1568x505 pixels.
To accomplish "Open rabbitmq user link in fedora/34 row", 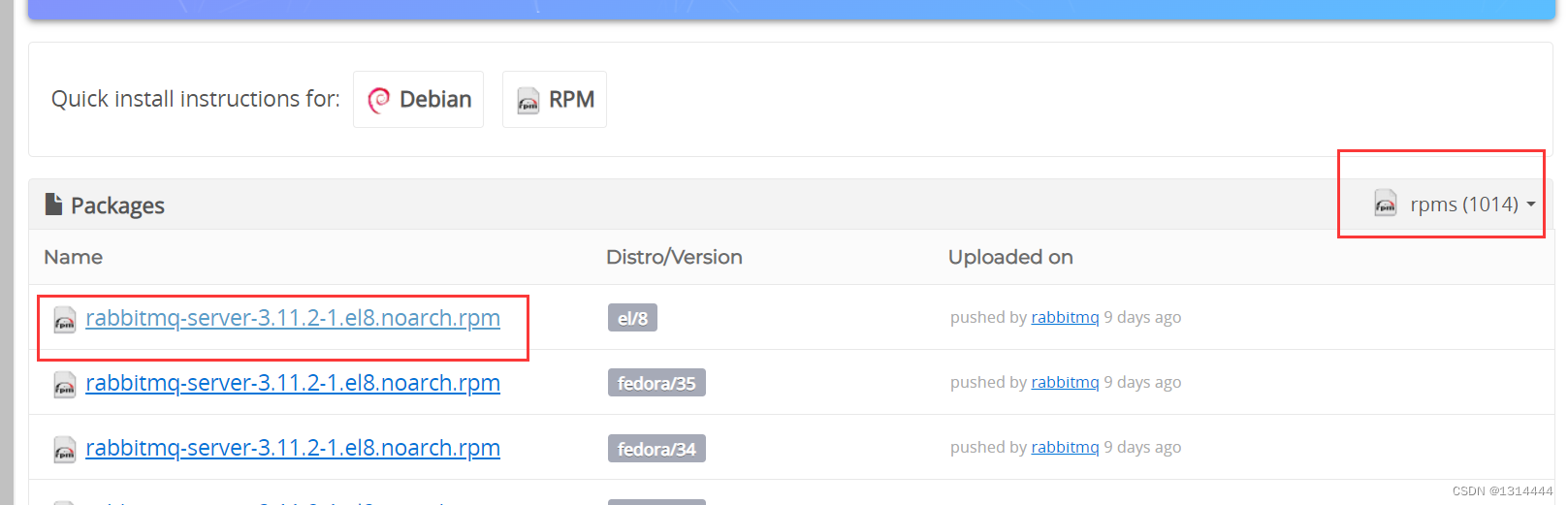I will (1065, 447).
